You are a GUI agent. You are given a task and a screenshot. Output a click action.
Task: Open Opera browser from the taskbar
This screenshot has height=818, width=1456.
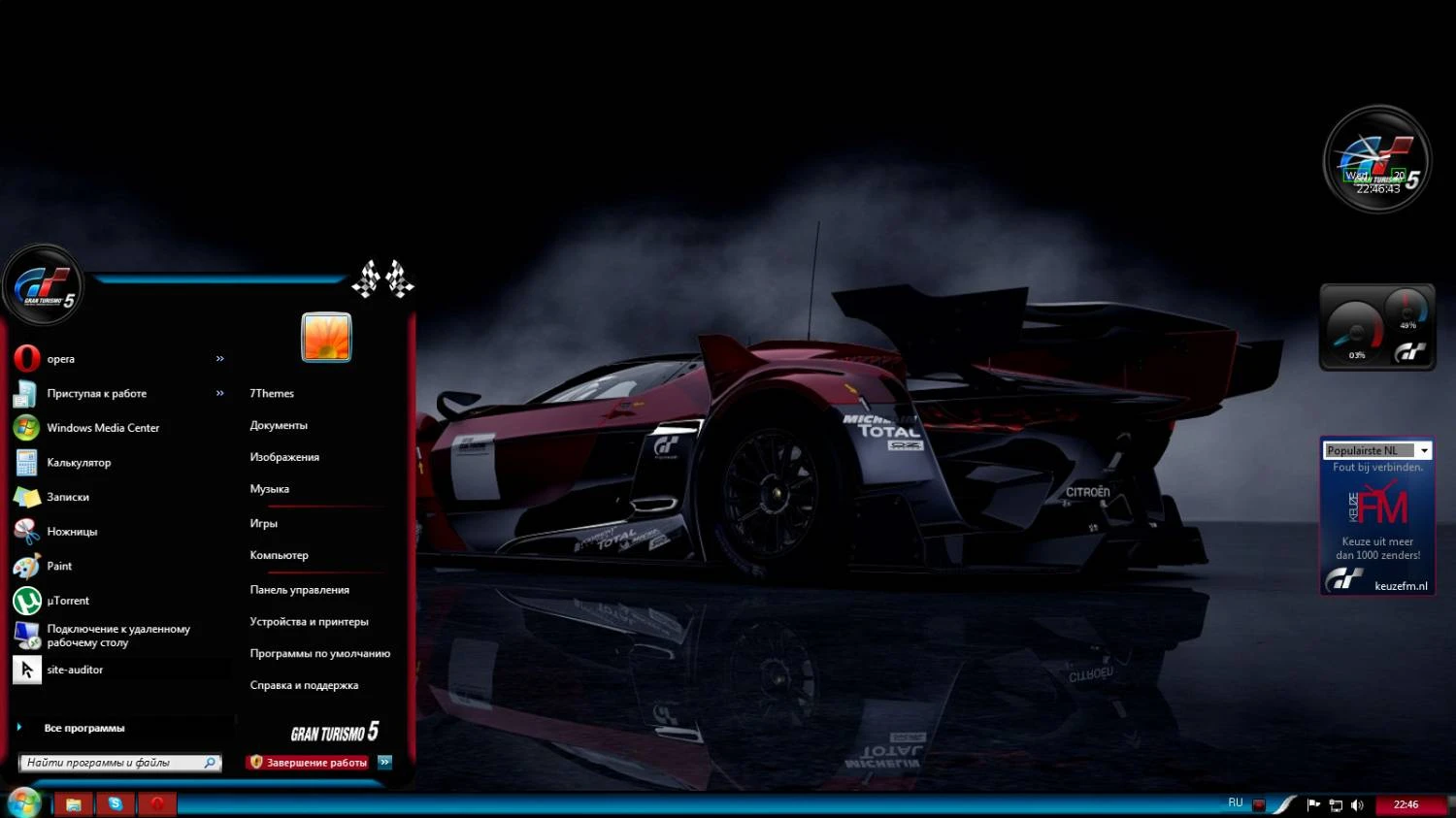pos(157,803)
